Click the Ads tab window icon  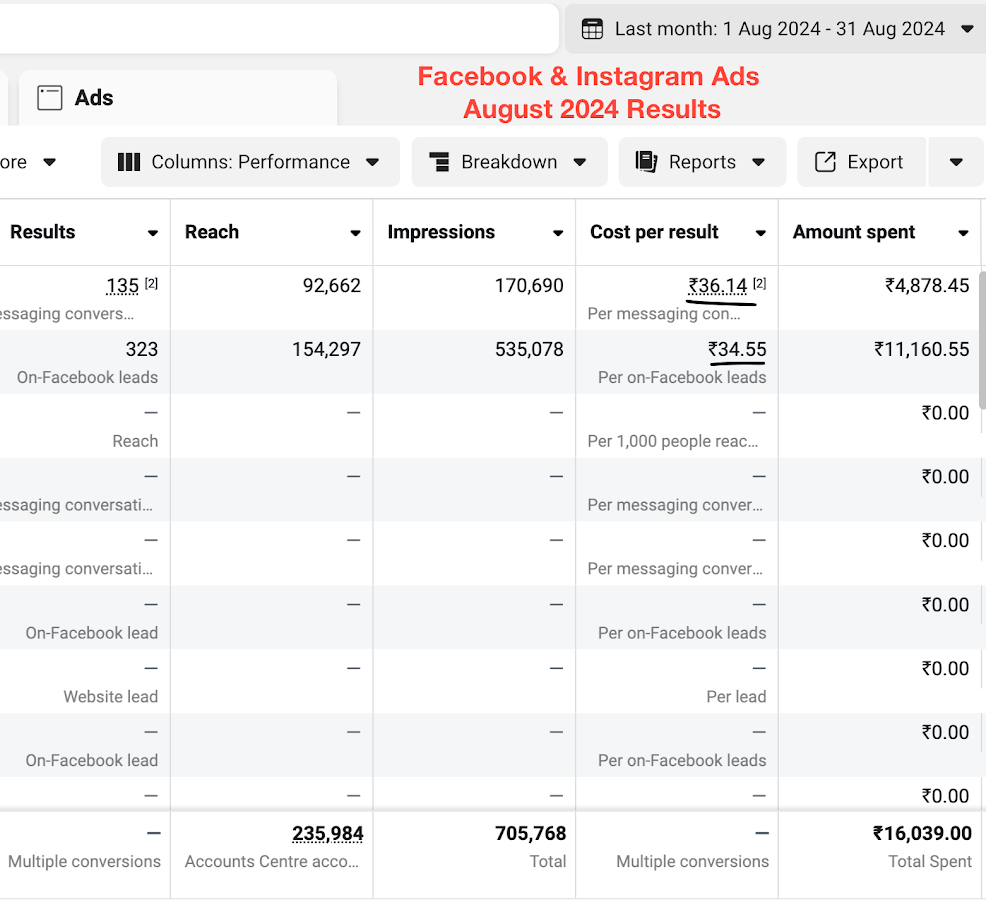point(50,98)
